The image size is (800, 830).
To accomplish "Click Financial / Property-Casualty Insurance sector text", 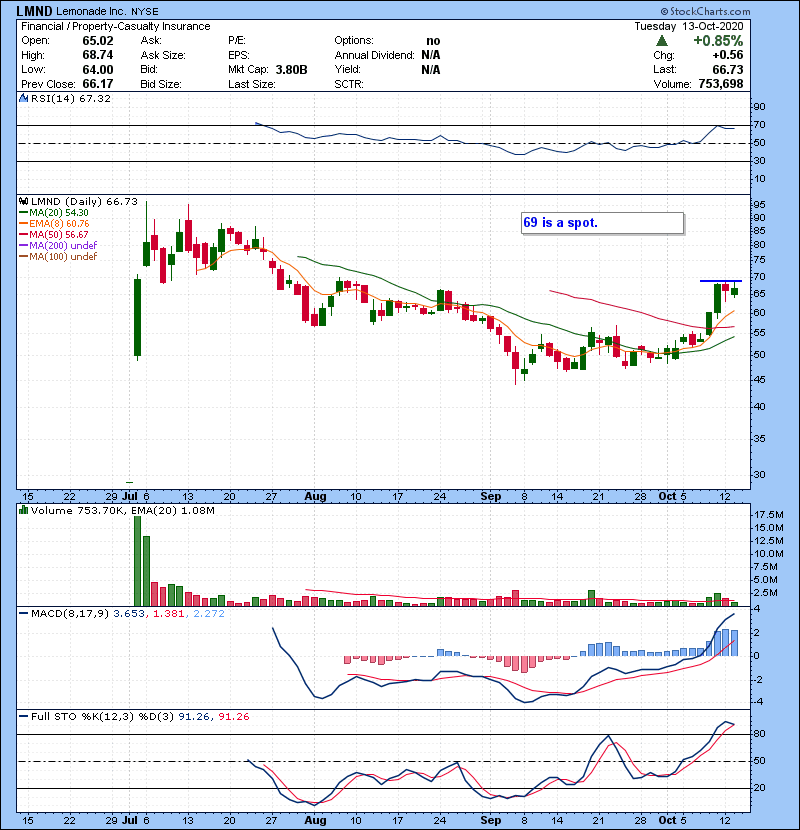I will (x=115, y=26).
